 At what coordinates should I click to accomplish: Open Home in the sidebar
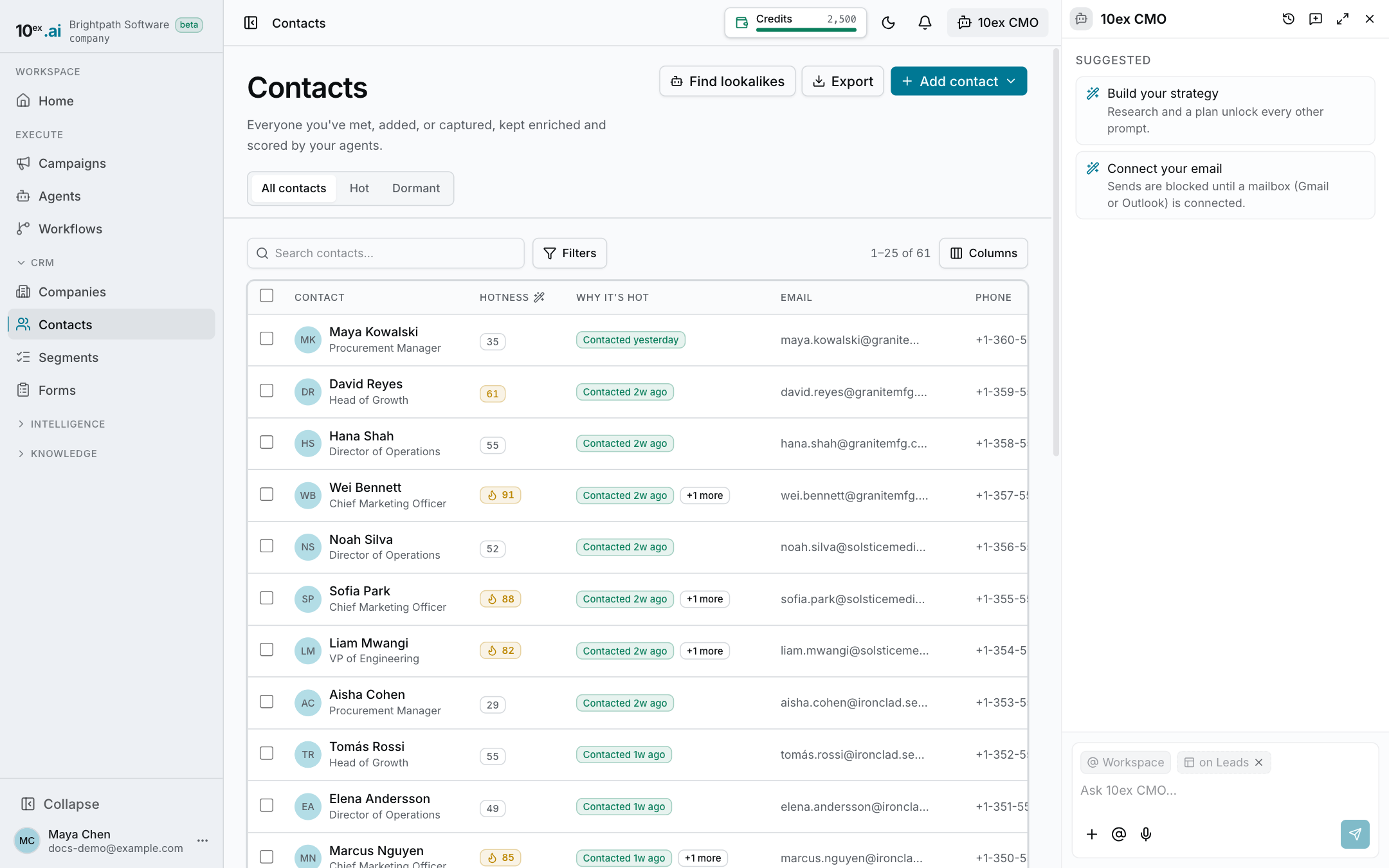(x=111, y=101)
